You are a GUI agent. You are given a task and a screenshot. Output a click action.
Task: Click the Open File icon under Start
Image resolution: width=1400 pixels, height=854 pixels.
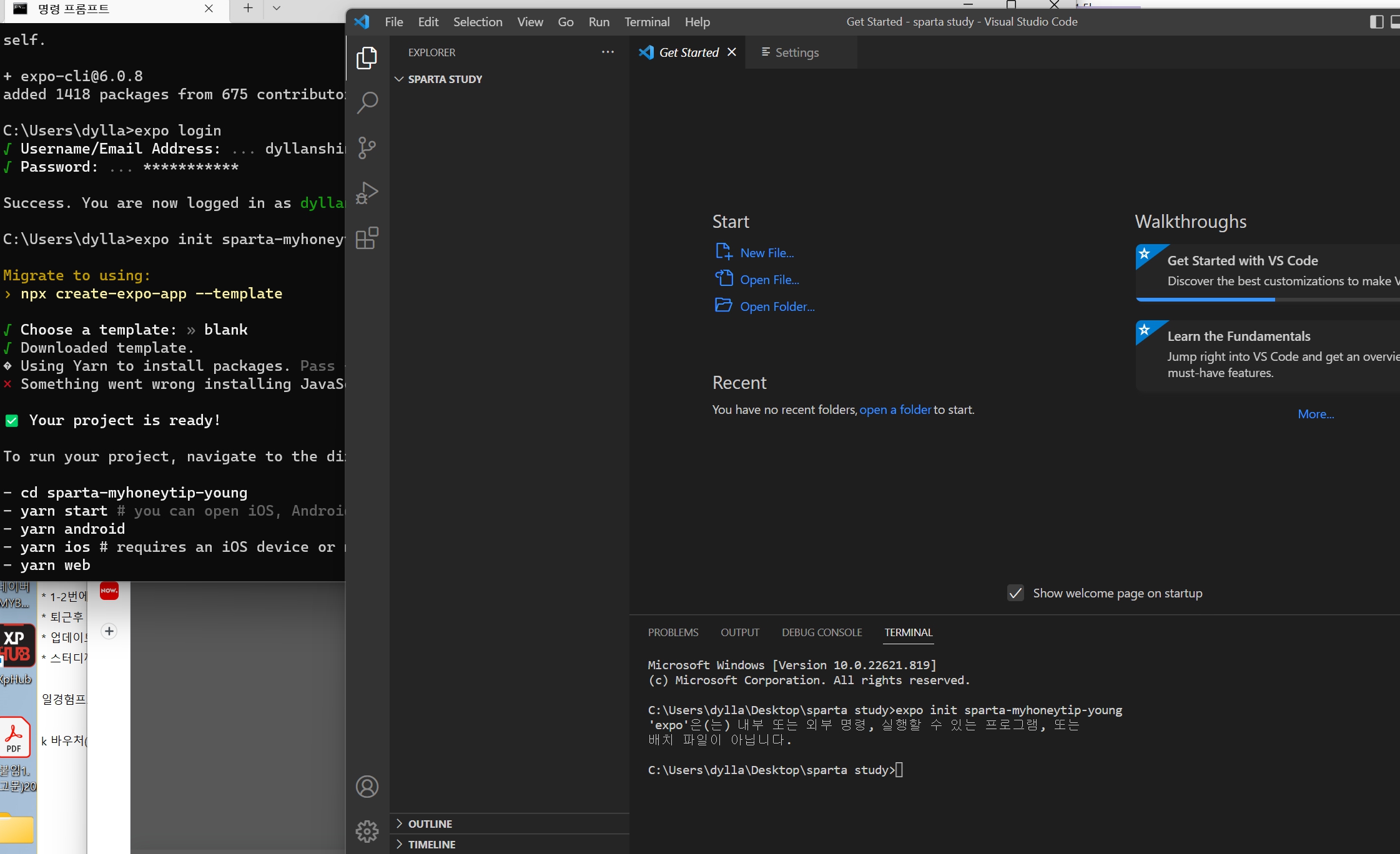pyautogui.click(x=724, y=278)
